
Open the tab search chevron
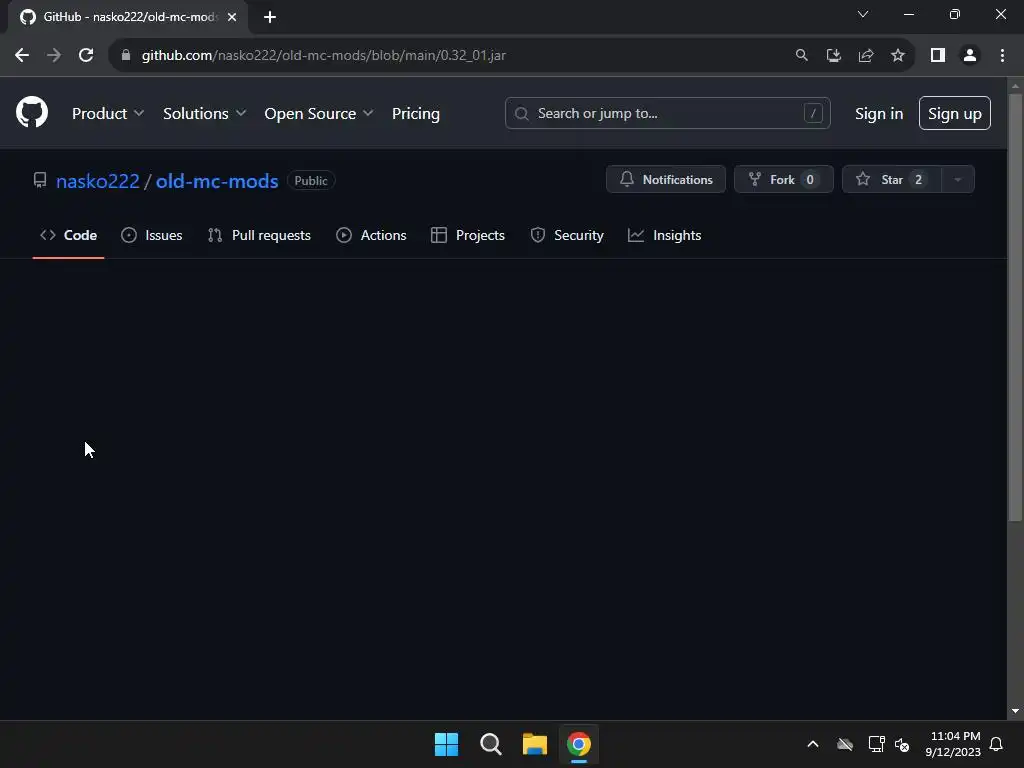pyautogui.click(x=863, y=14)
